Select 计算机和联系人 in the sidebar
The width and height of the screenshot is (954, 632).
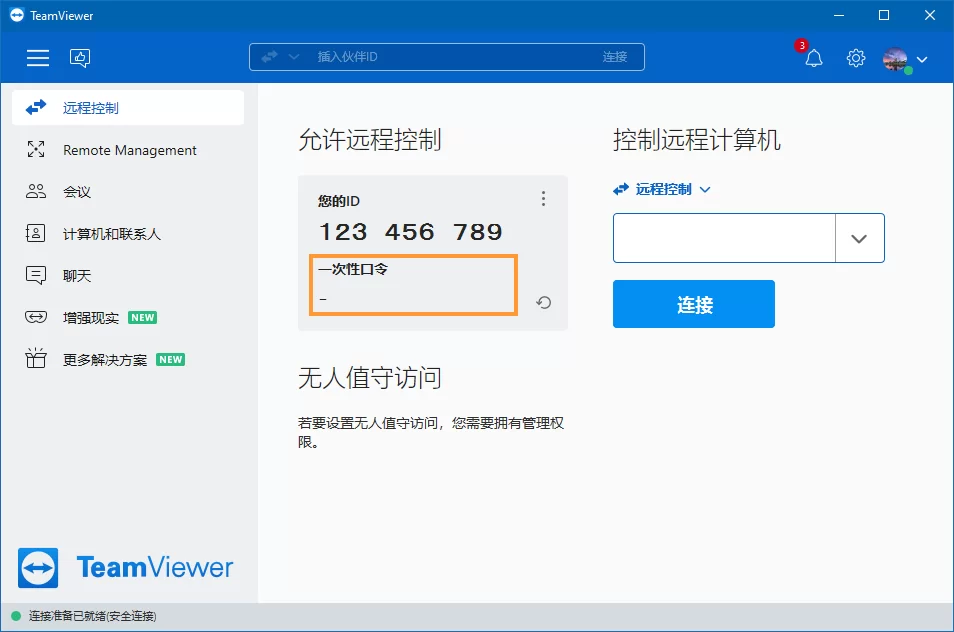pyautogui.click(x=35, y=234)
